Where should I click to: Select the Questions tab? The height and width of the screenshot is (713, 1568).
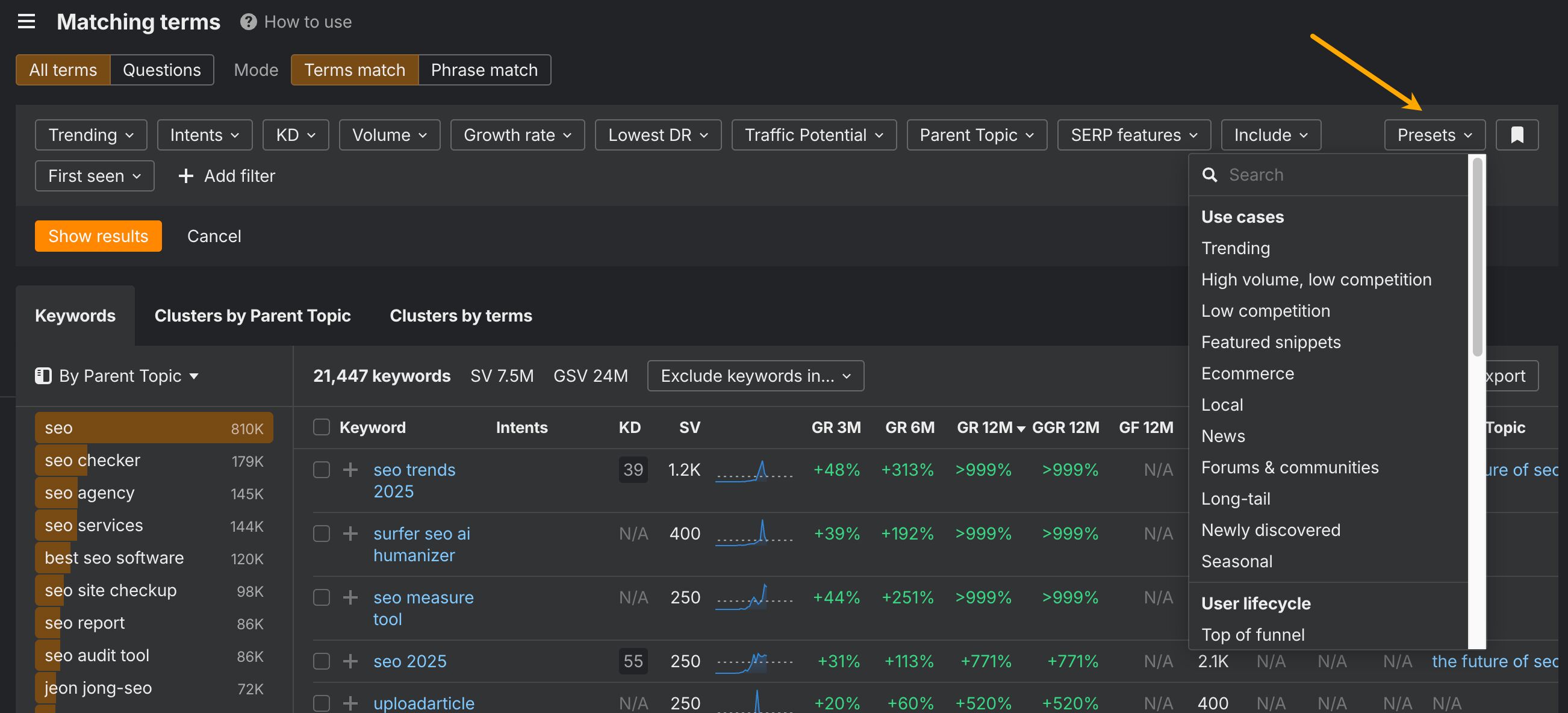click(x=161, y=69)
